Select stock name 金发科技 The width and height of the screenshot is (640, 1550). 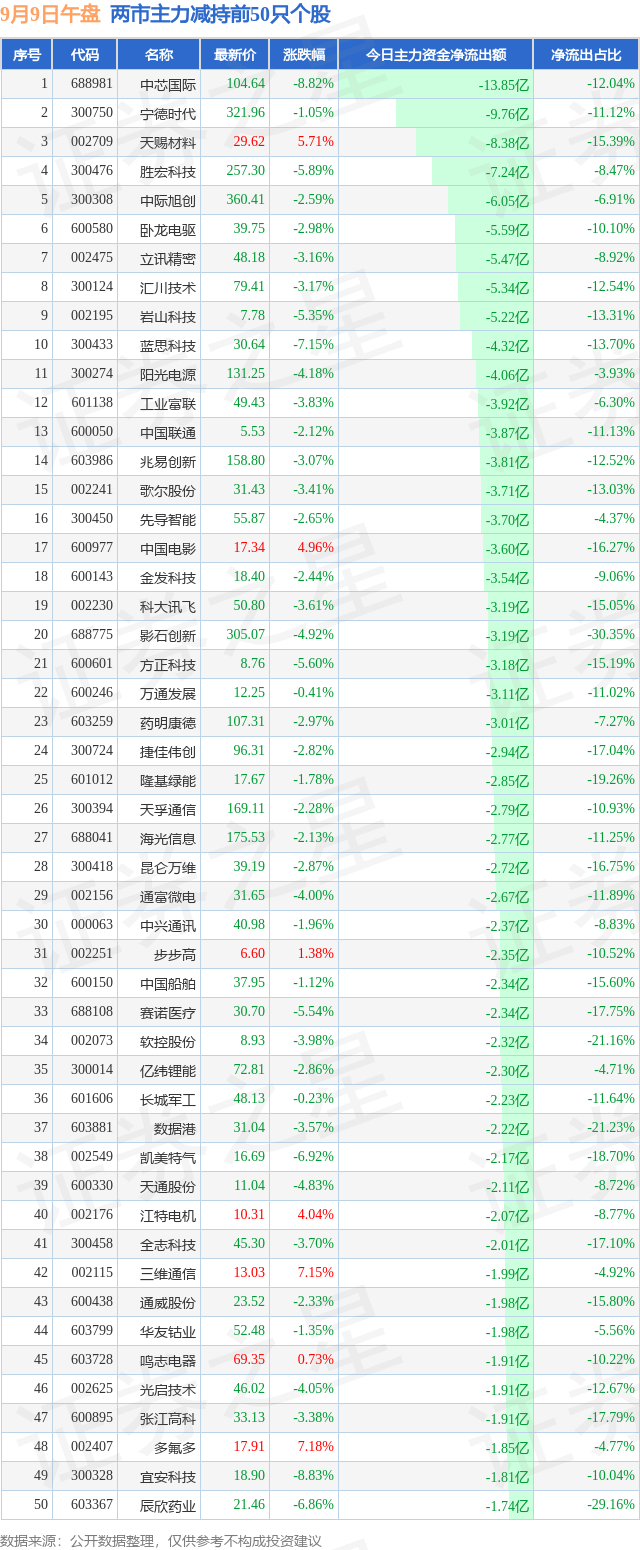pos(168,577)
